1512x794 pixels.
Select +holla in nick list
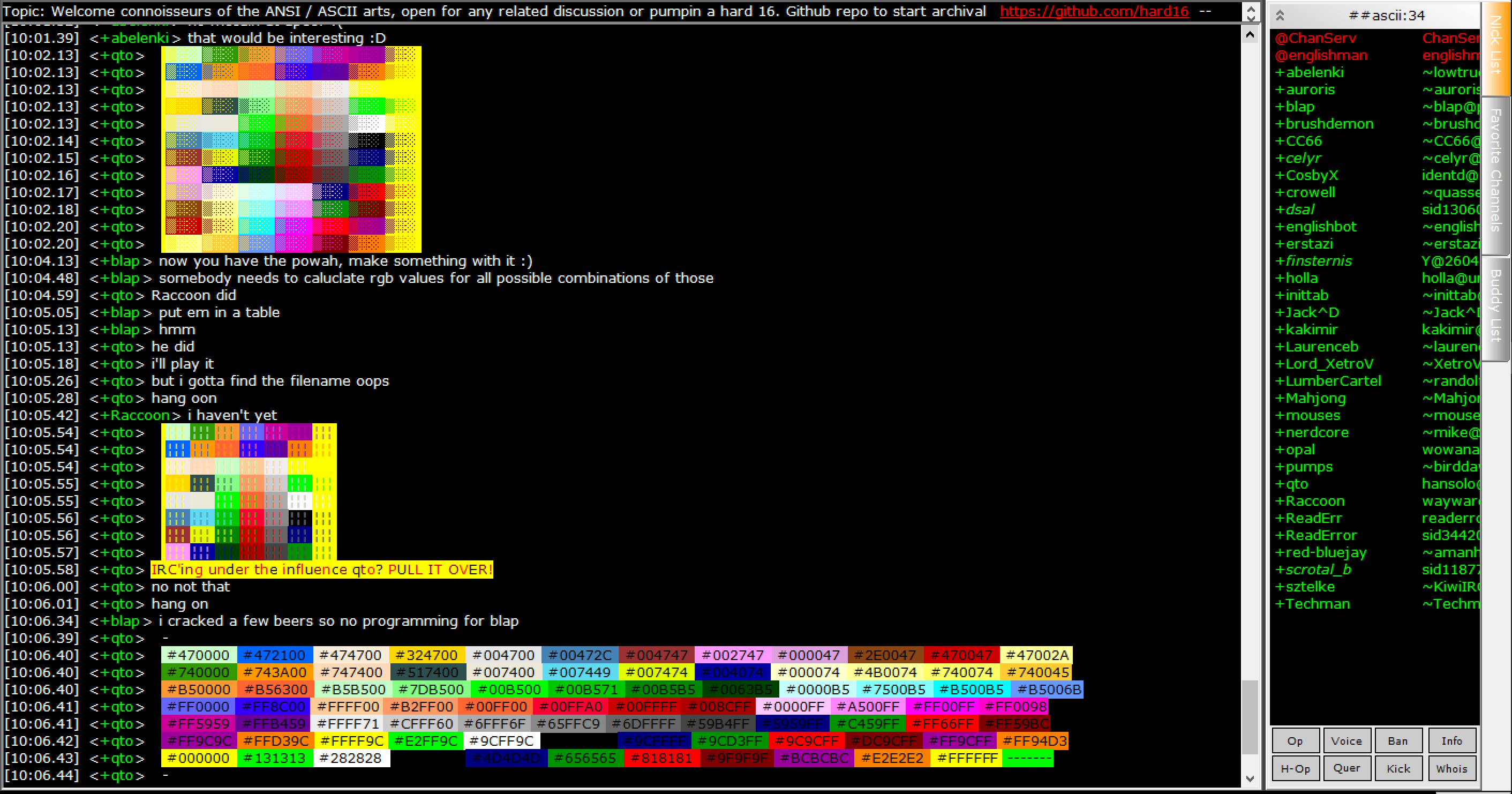1296,279
